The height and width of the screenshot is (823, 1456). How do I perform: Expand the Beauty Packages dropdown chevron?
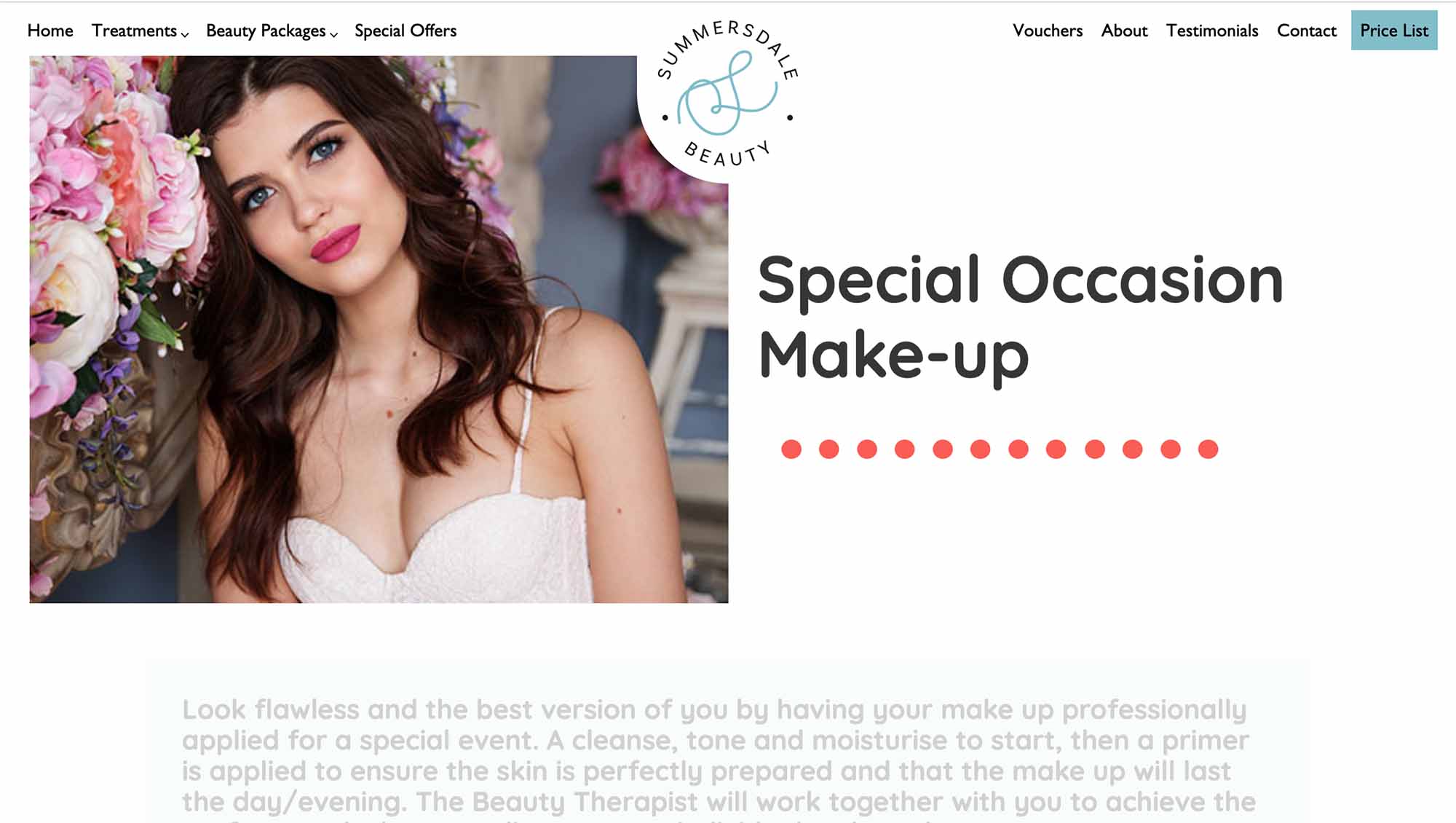(x=333, y=34)
